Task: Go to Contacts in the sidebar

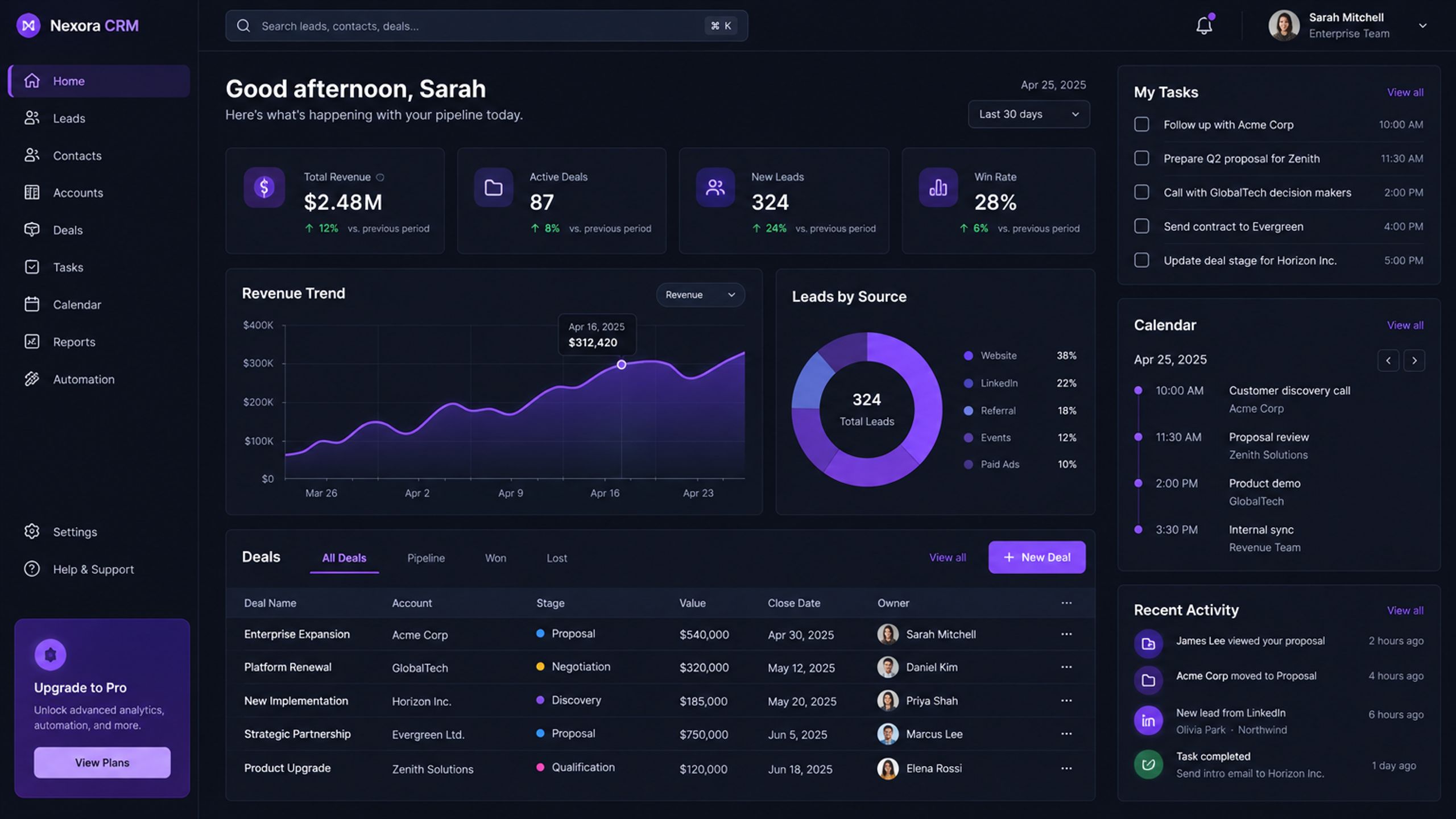Action: tap(99, 155)
